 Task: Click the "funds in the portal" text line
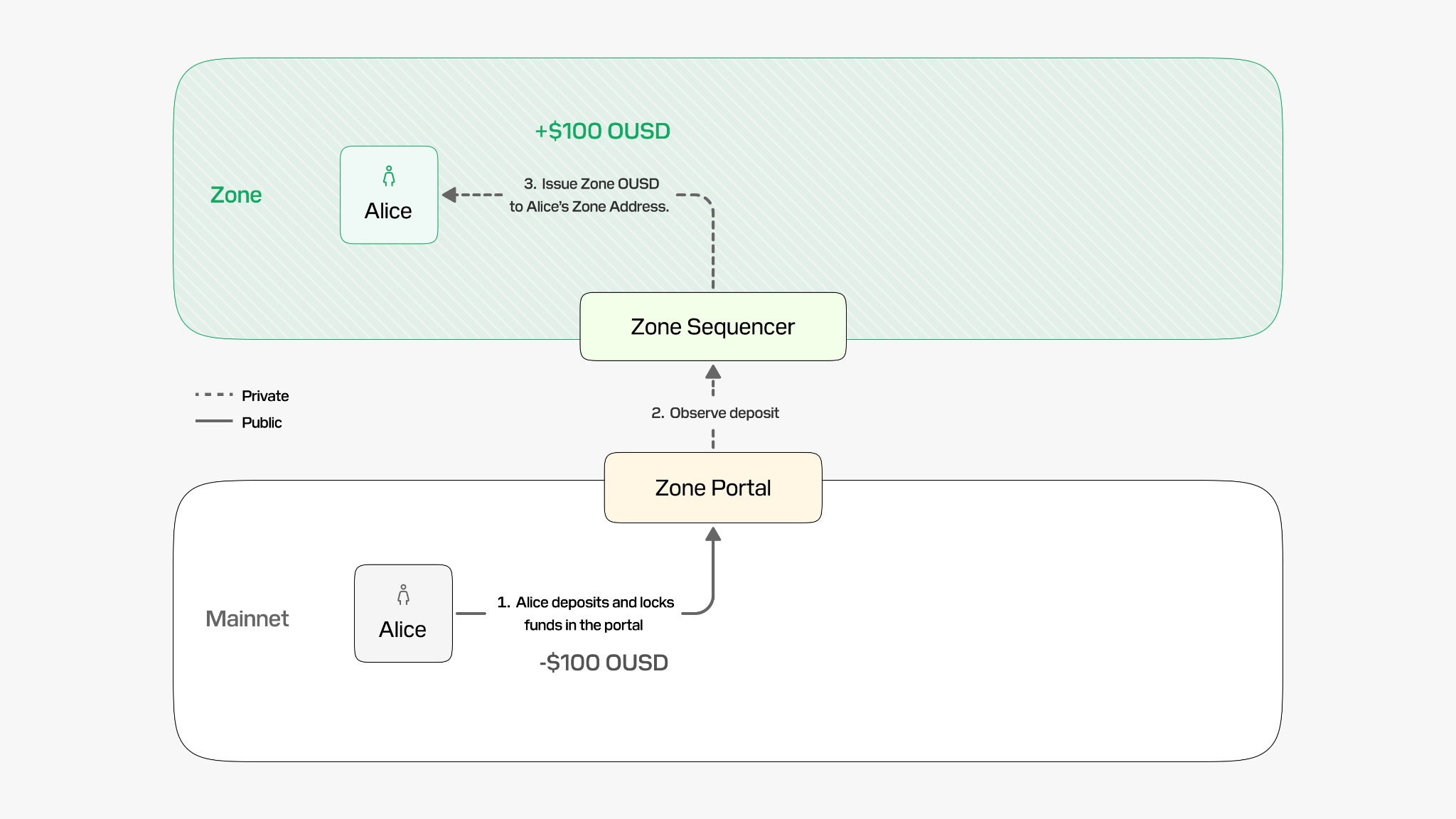(584, 625)
